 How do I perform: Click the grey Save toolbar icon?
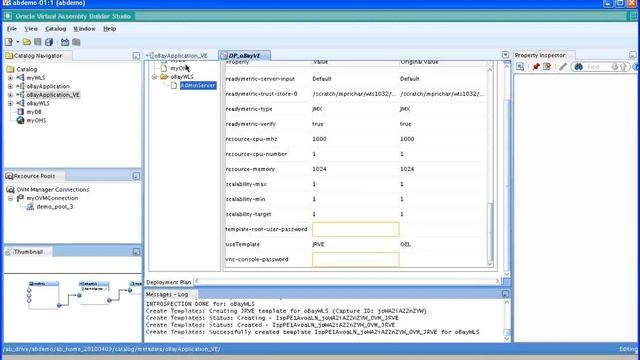(x=38, y=42)
